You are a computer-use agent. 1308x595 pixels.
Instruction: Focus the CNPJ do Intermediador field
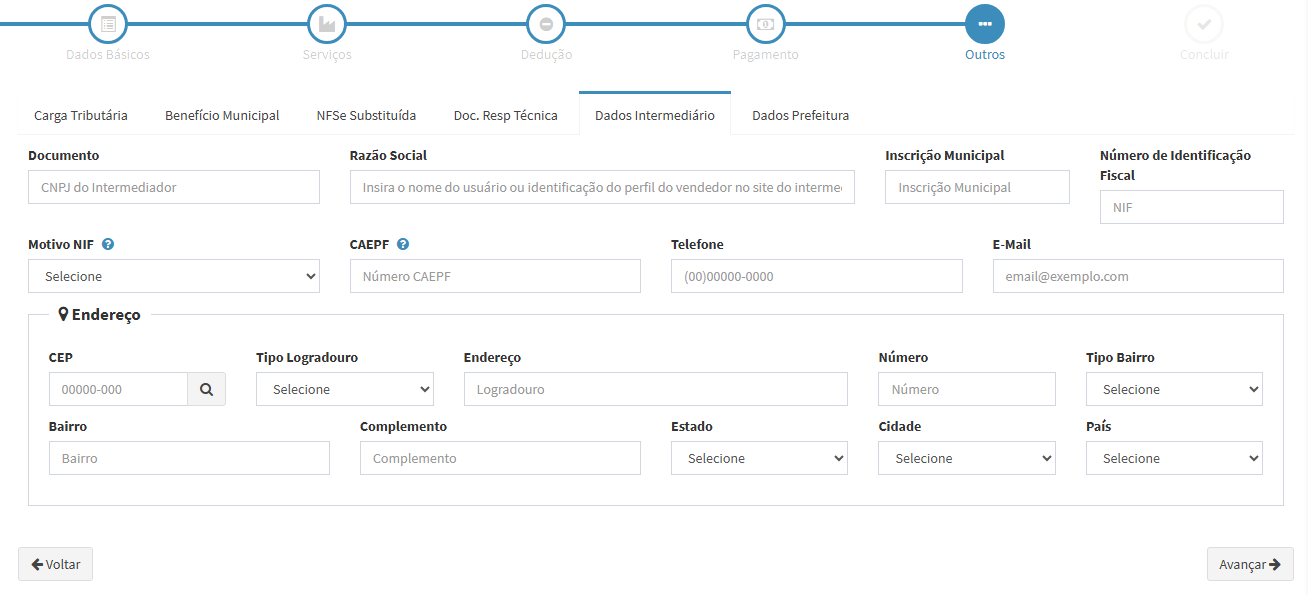click(174, 187)
